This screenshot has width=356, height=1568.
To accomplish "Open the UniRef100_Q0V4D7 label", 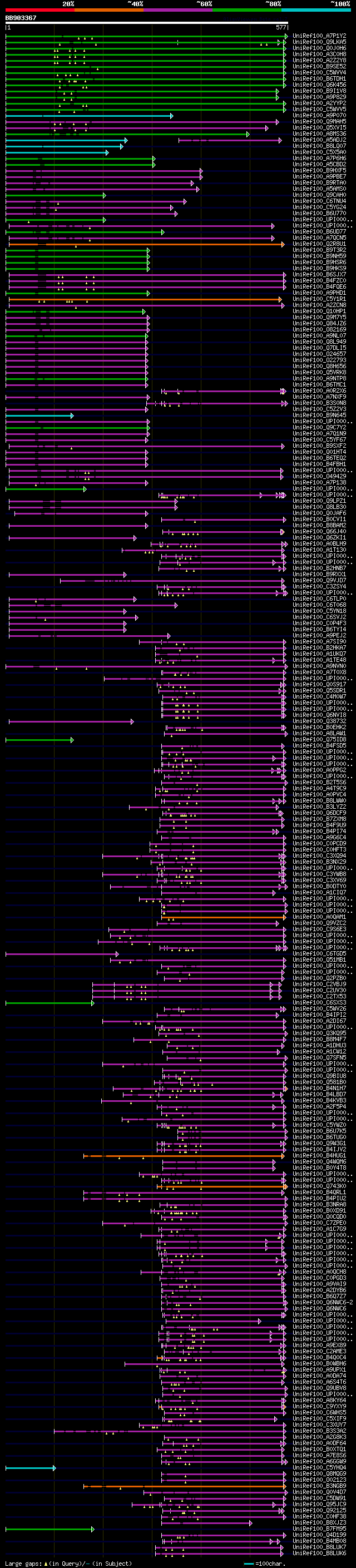I will [319, 1492].
